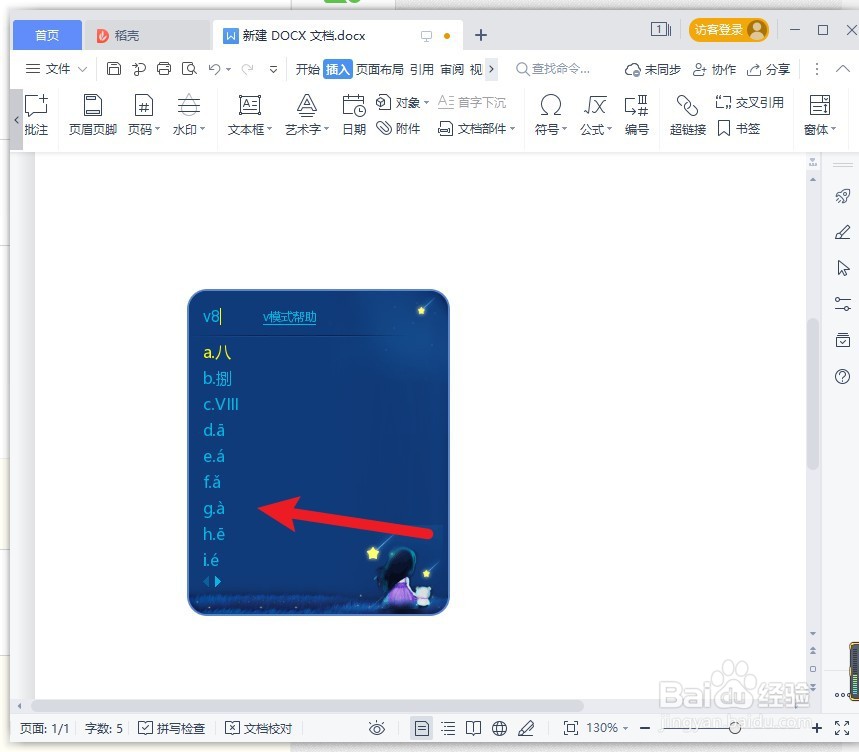Toggle 拼写检查 spell check

pos(171,728)
